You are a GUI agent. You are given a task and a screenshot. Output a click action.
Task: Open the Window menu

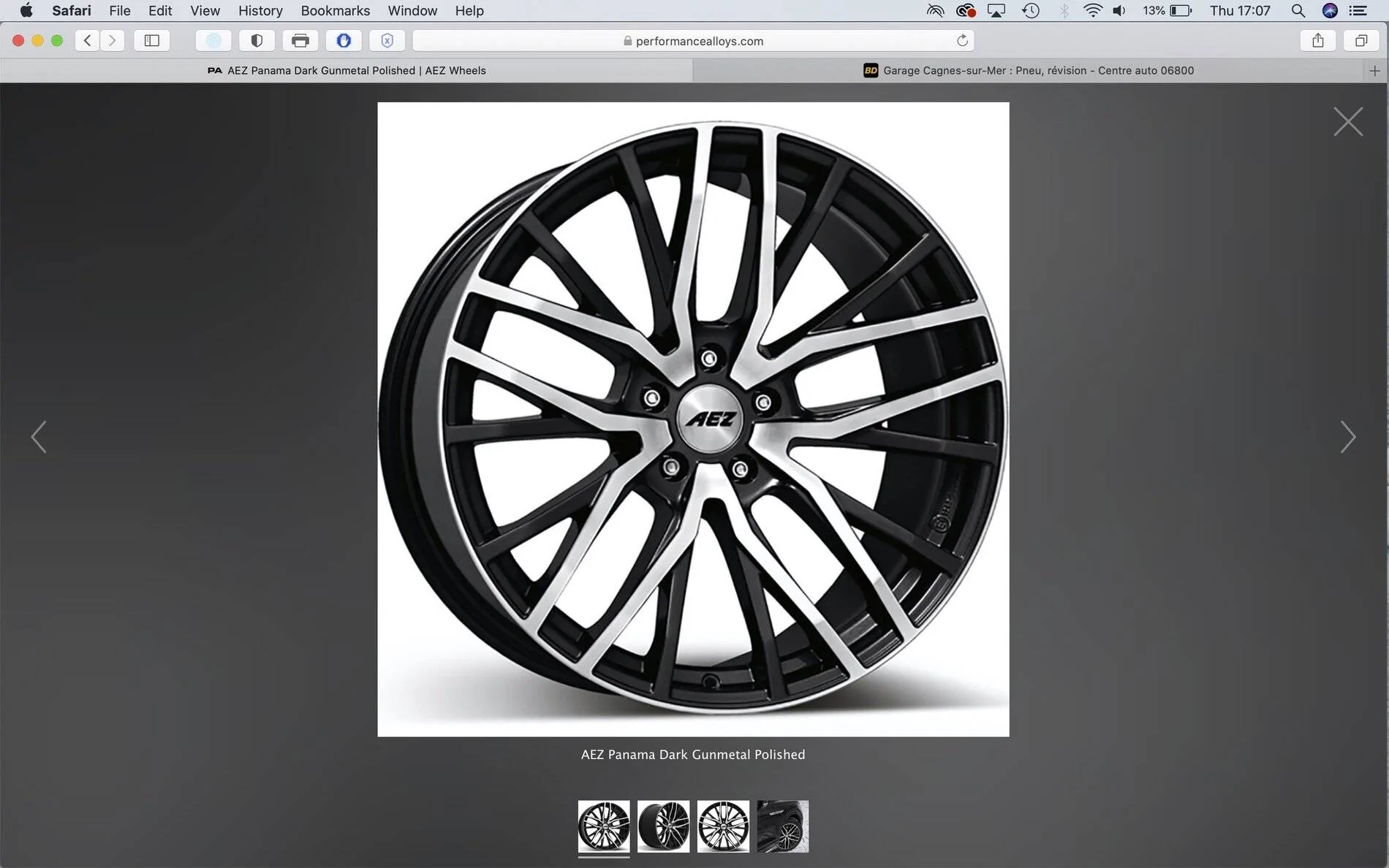[412, 10]
